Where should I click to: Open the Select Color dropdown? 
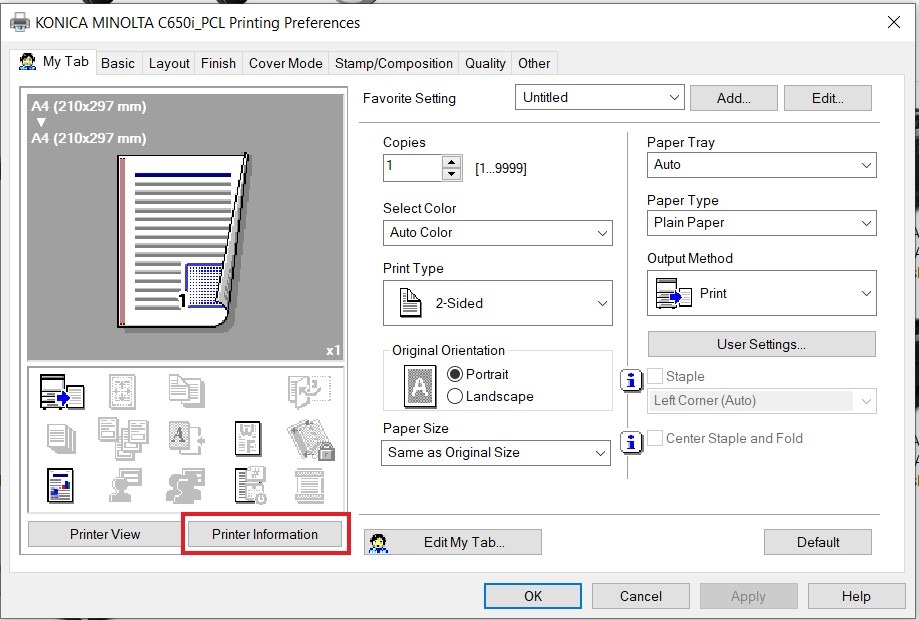[498, 233]
